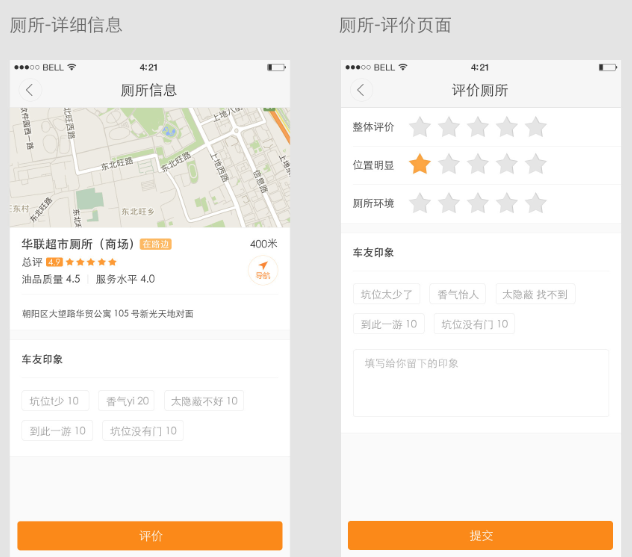This screenshot has width=632, height=557.
Task: Set 整体评价 third star
Action: click(478, 127)
